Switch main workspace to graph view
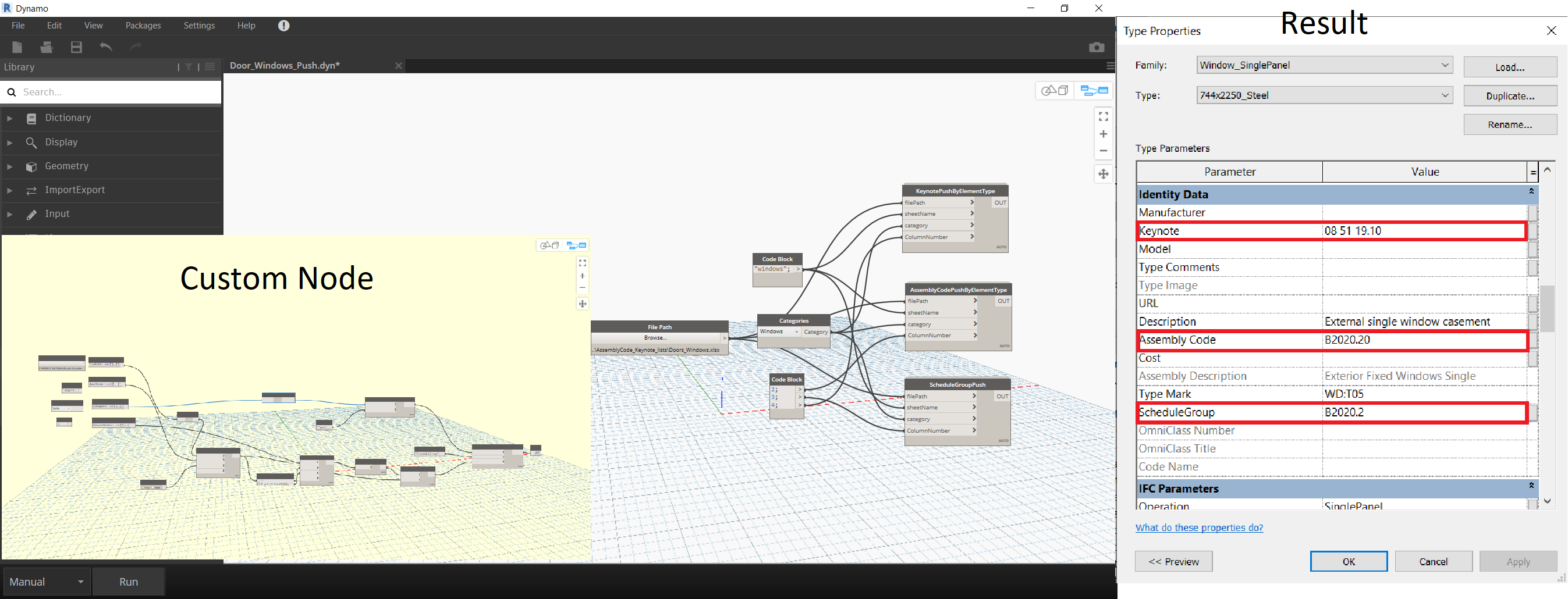This screenshot has height=599, width=1568. pos(1094,91)
